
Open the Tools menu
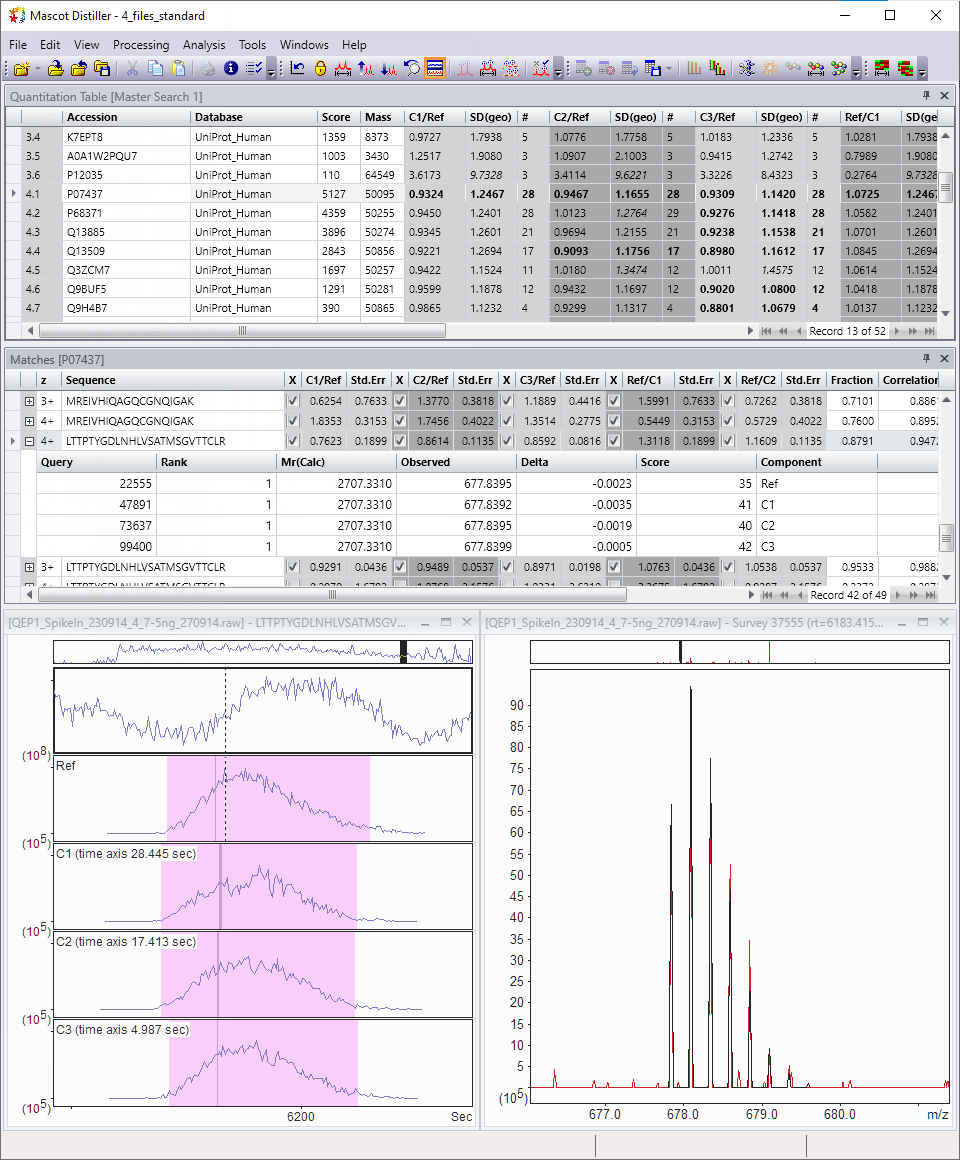point(252,45)
